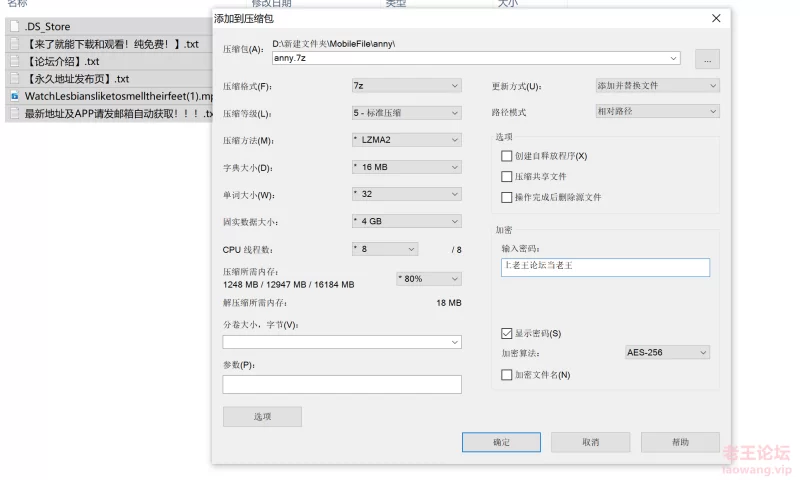This screenshot has width=800, height=480.
Task: Open the 字典大小 16 MB dropdown
Action: tap(407, 167)
